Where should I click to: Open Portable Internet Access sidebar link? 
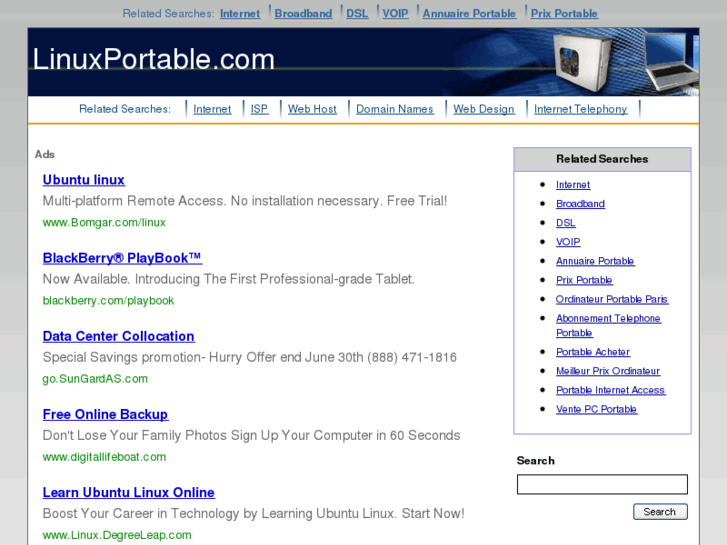pos(611,390)
